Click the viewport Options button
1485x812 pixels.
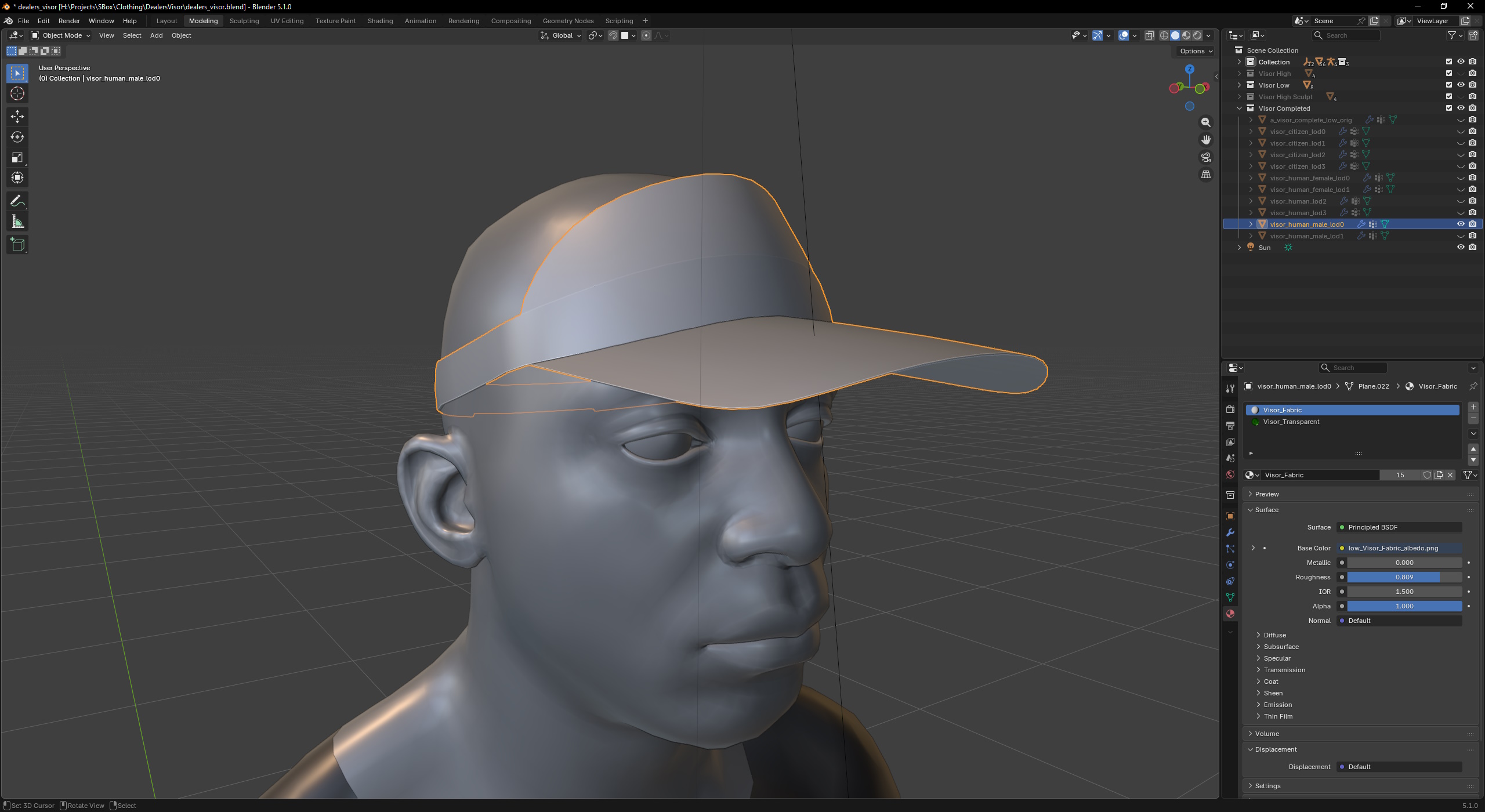click(x=1196, y=51)
